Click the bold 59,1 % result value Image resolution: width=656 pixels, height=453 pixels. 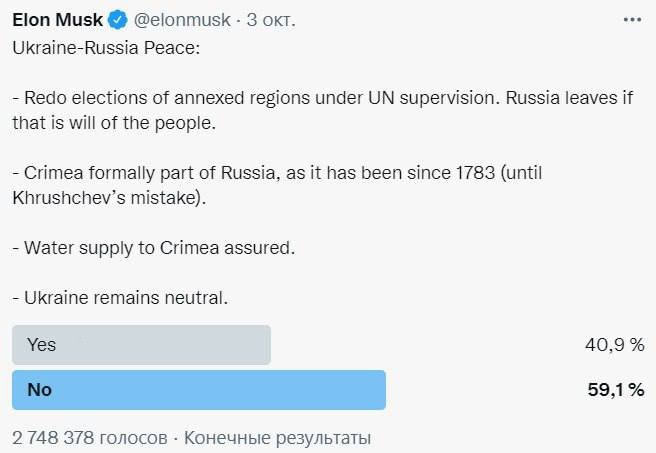pos(615,390)
